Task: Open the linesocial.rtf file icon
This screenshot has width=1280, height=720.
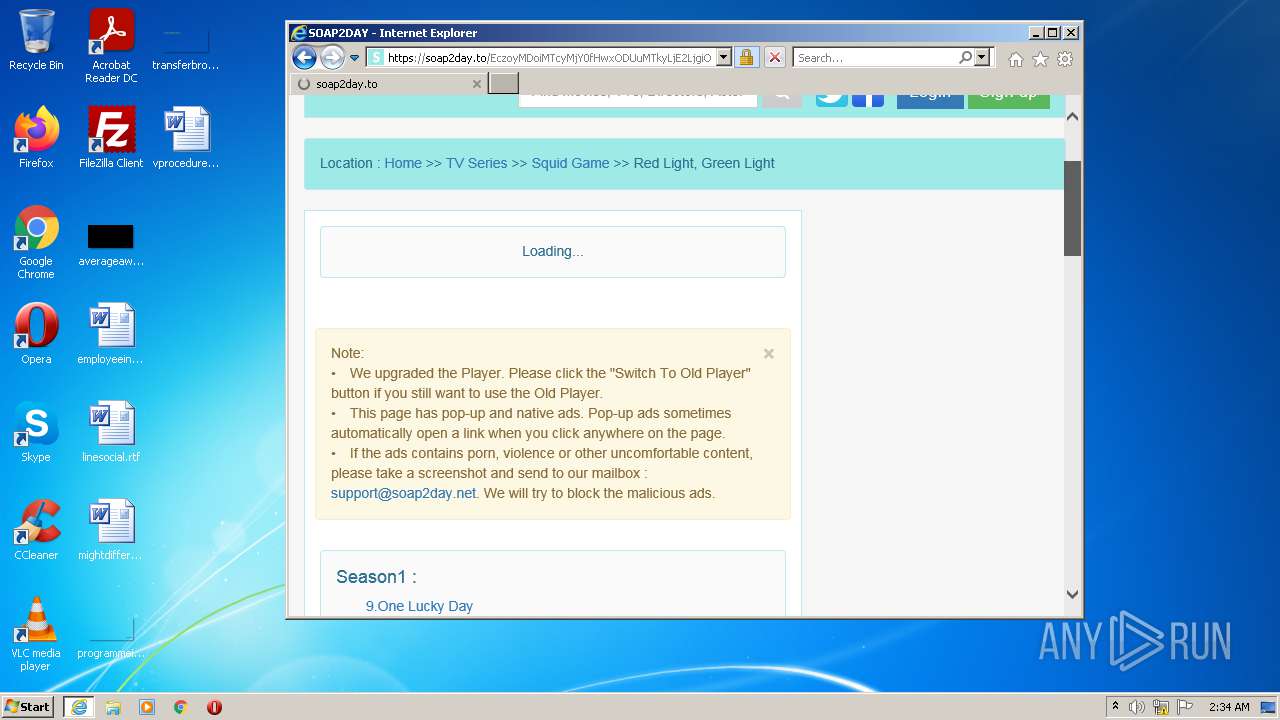Action: [111, 432]
